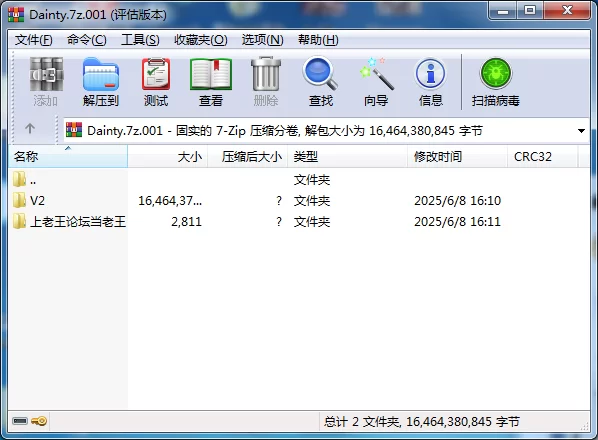Expand the archive path dropdown arrow
This screenshot has height=440, width=598.
581,131
